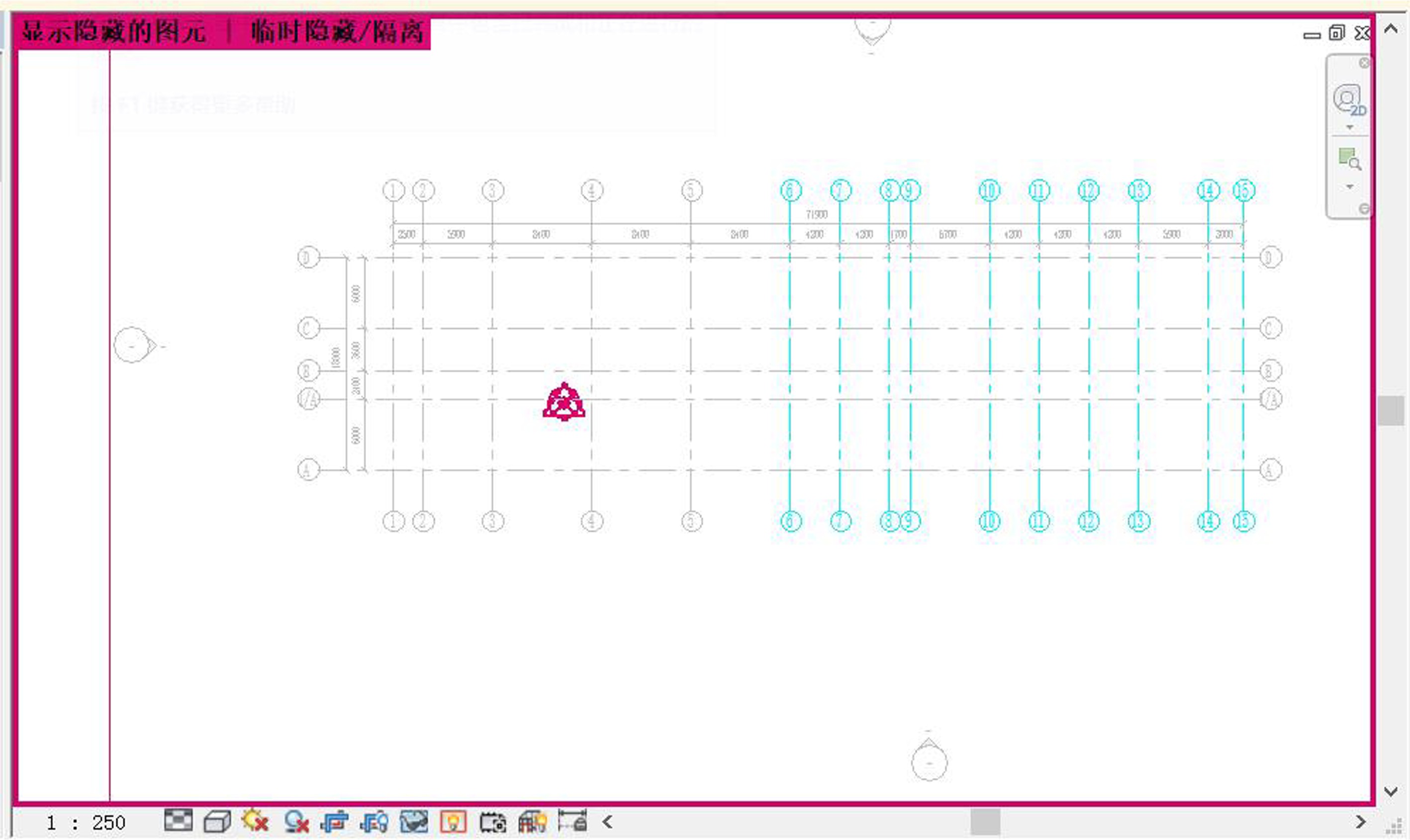Restore down the view window
The image size is (1410, 840).
pos(1336,33)
